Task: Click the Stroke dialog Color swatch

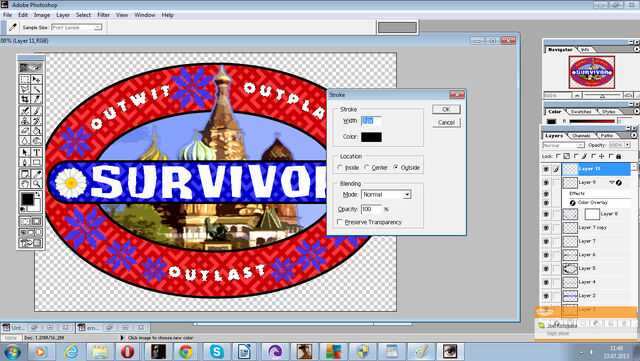Action: coord(371,137)
